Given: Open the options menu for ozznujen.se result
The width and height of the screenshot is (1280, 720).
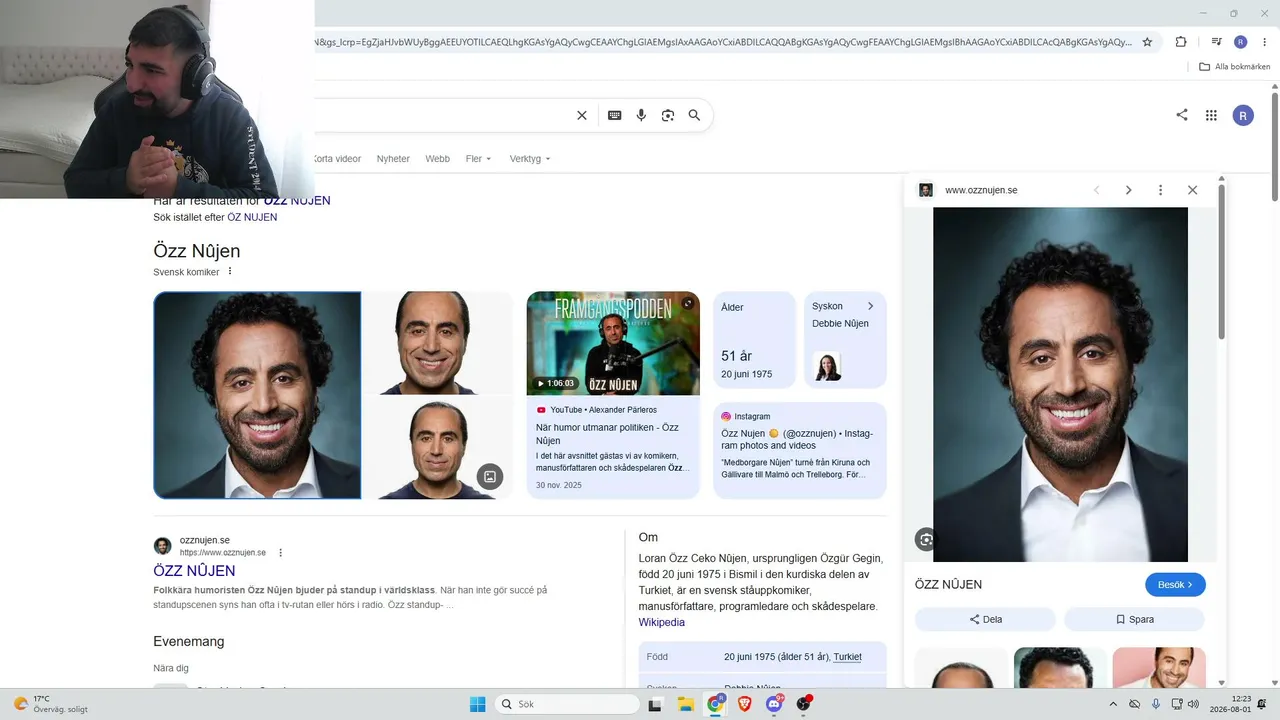Looking at the screenshot, I should (281, 553).
